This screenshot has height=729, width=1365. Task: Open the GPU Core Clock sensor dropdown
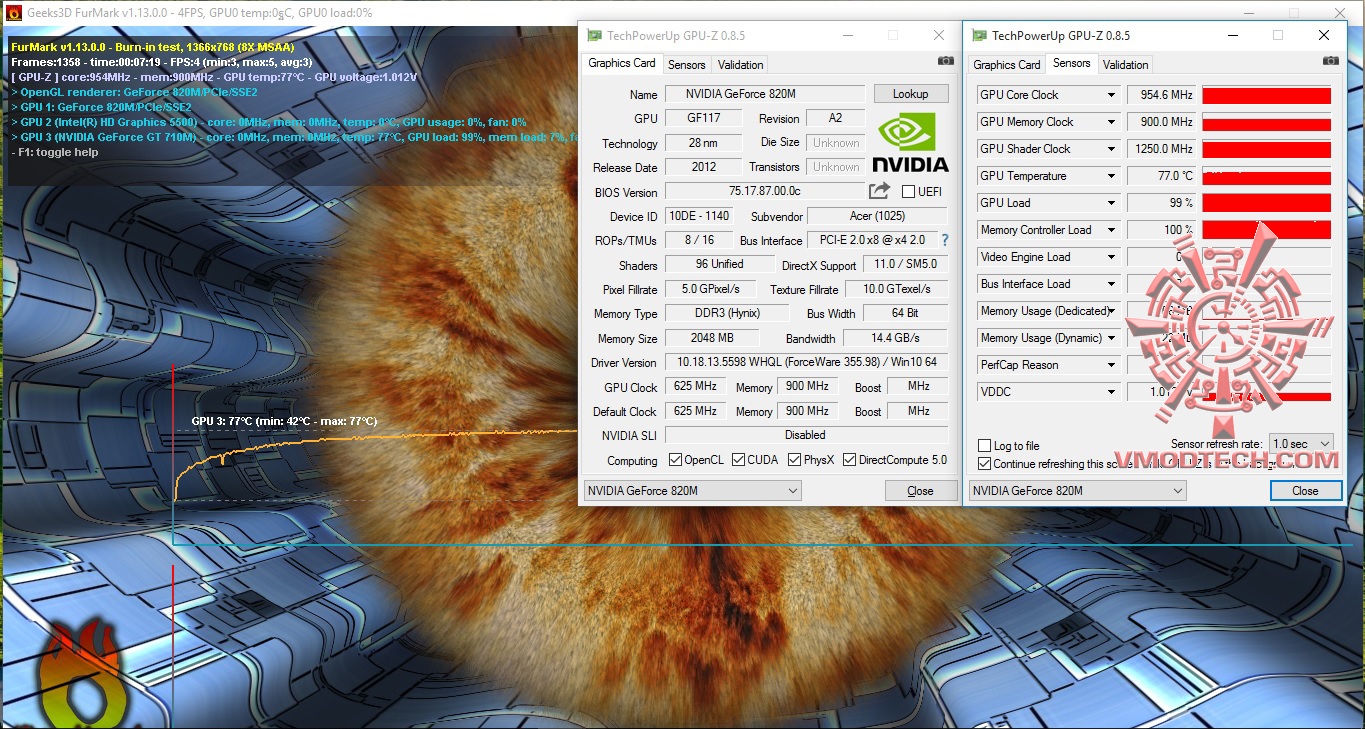[1111, 95]
